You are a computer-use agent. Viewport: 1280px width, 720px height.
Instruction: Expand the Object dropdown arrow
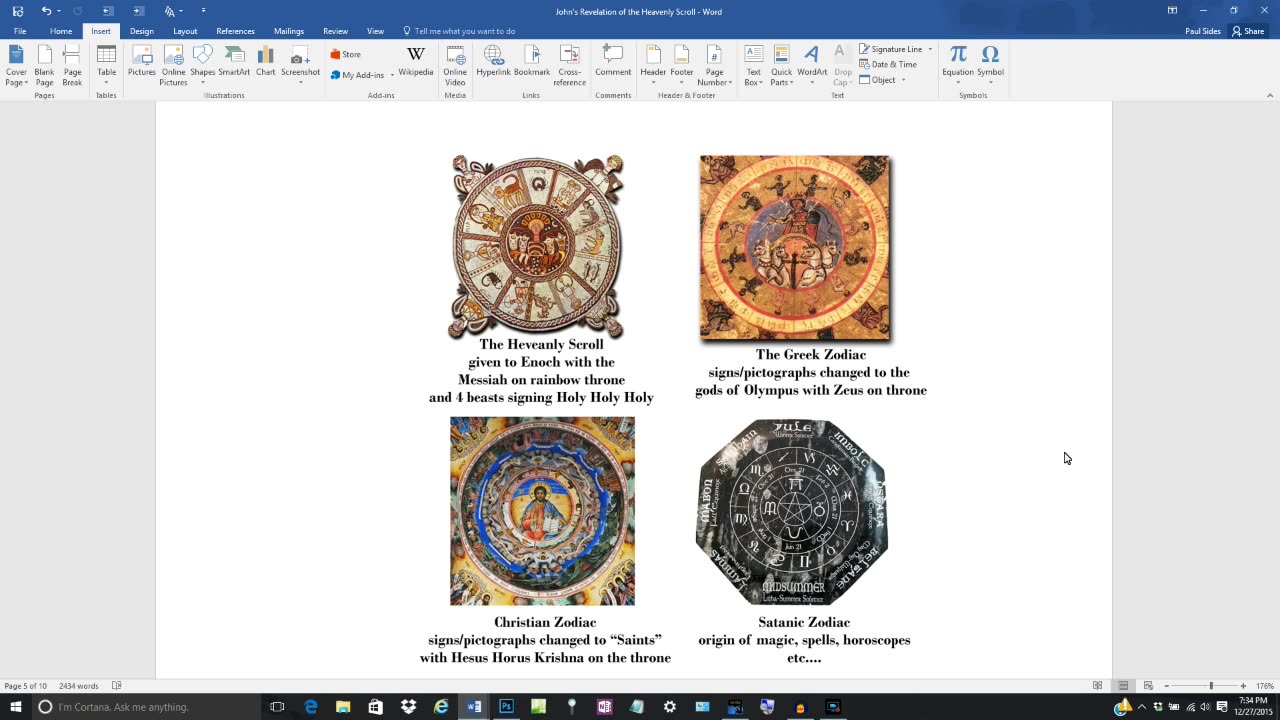pyautogui.click(x=903, y=80)
